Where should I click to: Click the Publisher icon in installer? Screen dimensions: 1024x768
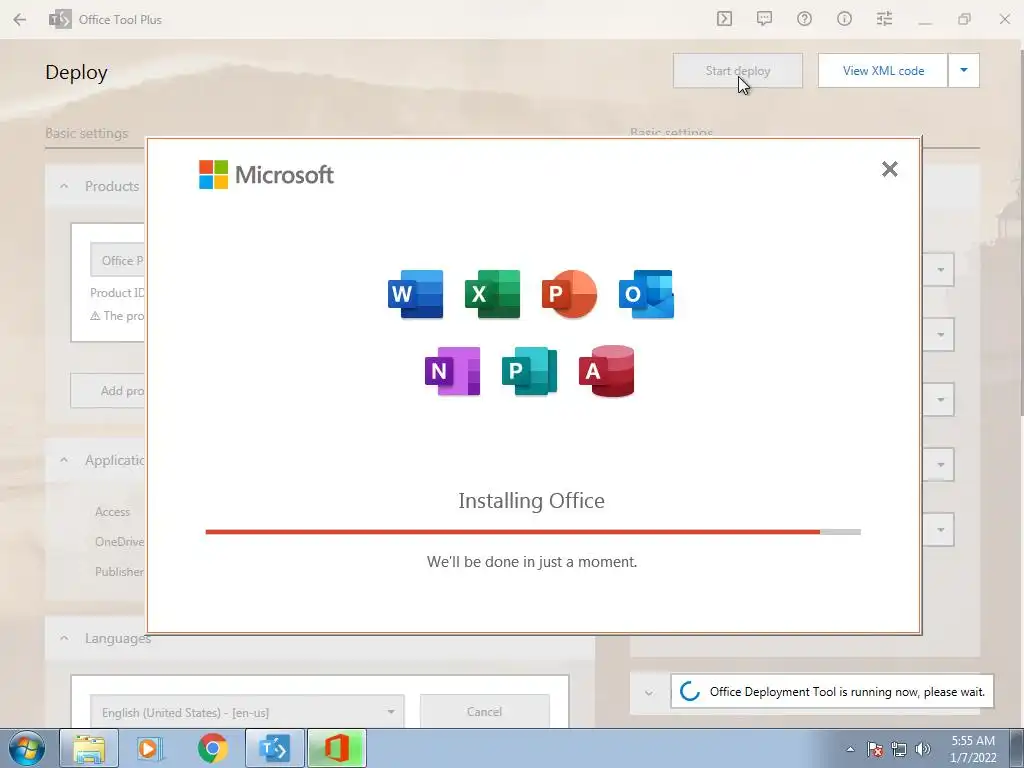530,371
